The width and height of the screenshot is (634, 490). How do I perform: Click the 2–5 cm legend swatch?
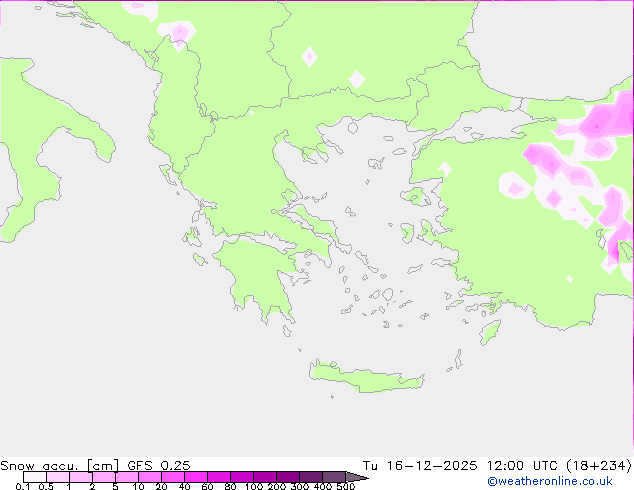pos(104,477)
